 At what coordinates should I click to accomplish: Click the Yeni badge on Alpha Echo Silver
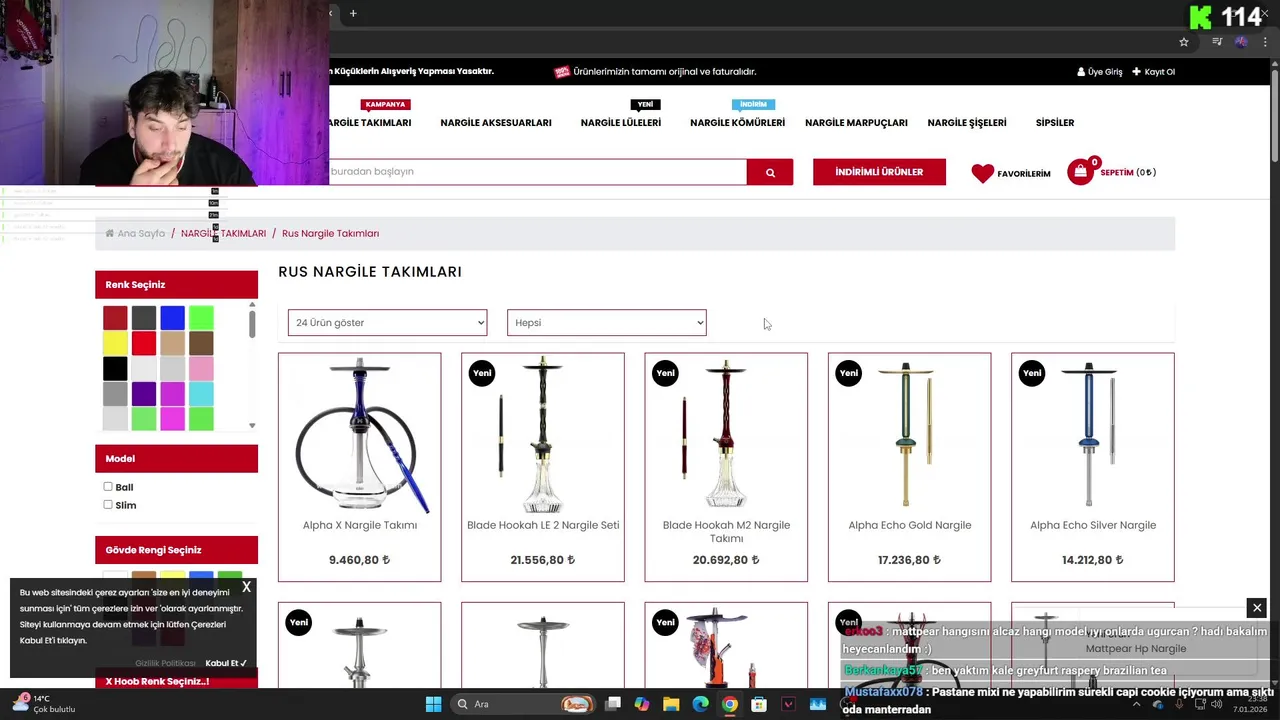click(1032, 373)
